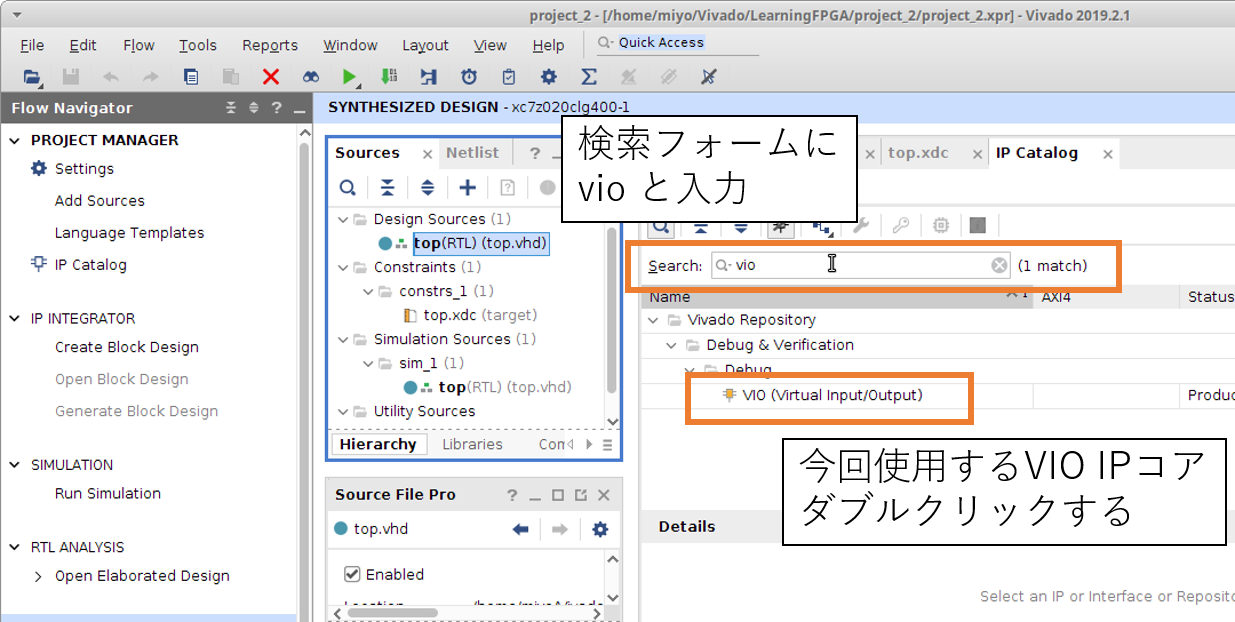Click the red X delete icon in toolbar
This screenshot has height=622, width=1235.
pyautogui.click(x=270, y=77)
